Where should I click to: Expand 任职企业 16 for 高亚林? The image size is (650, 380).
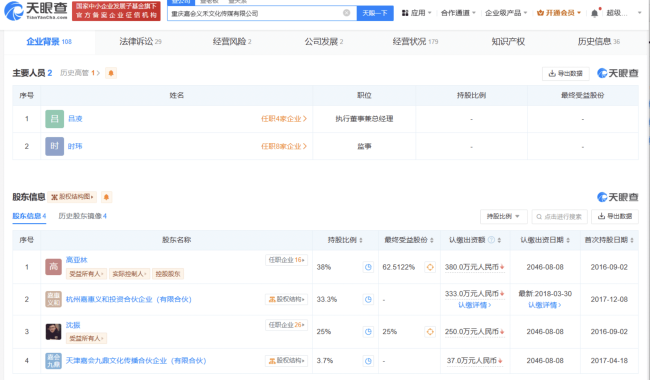pyautogui.click(x=286, y=260)
